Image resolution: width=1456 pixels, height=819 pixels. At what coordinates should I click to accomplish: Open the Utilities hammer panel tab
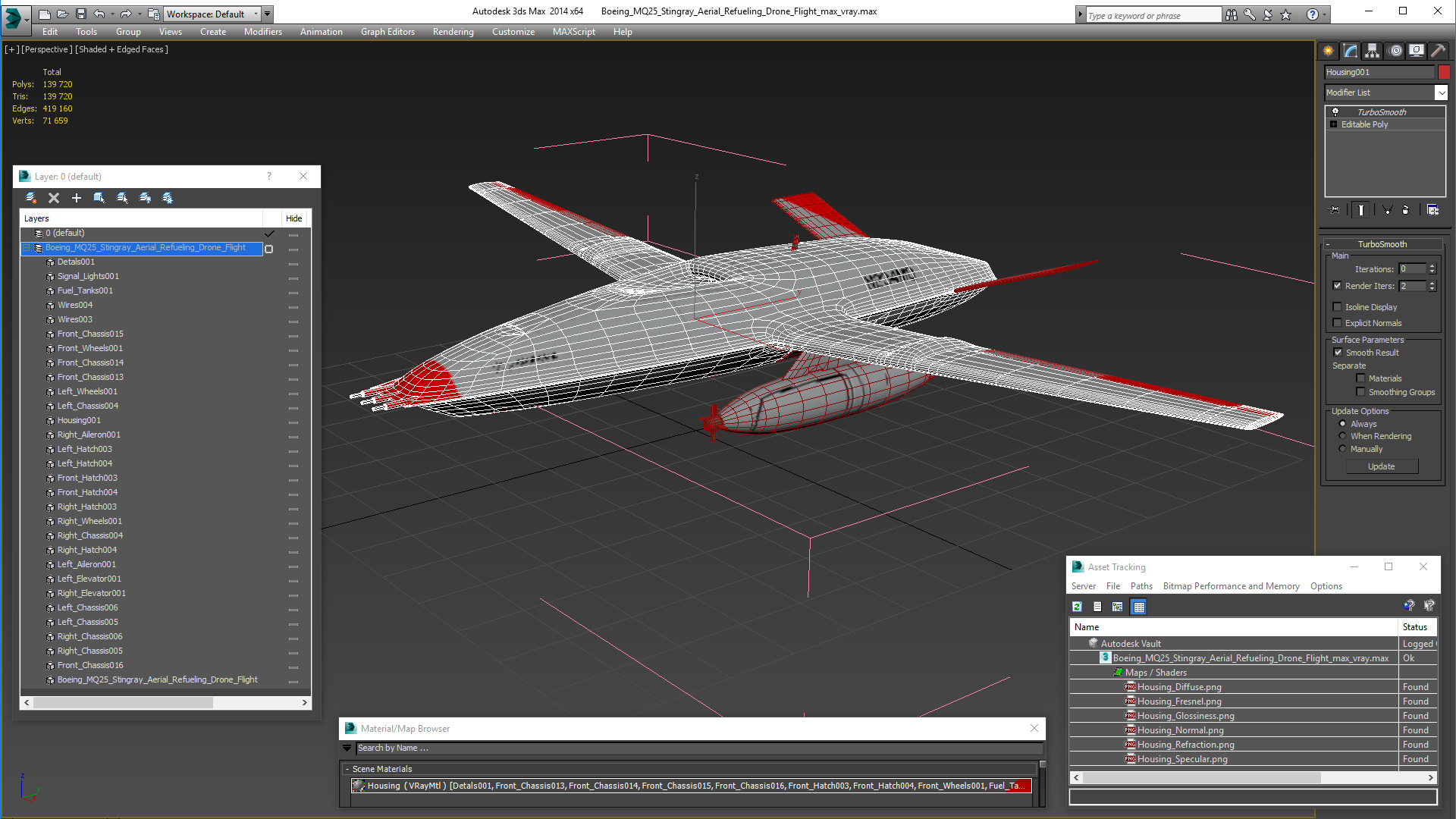tap(1439, 51)
